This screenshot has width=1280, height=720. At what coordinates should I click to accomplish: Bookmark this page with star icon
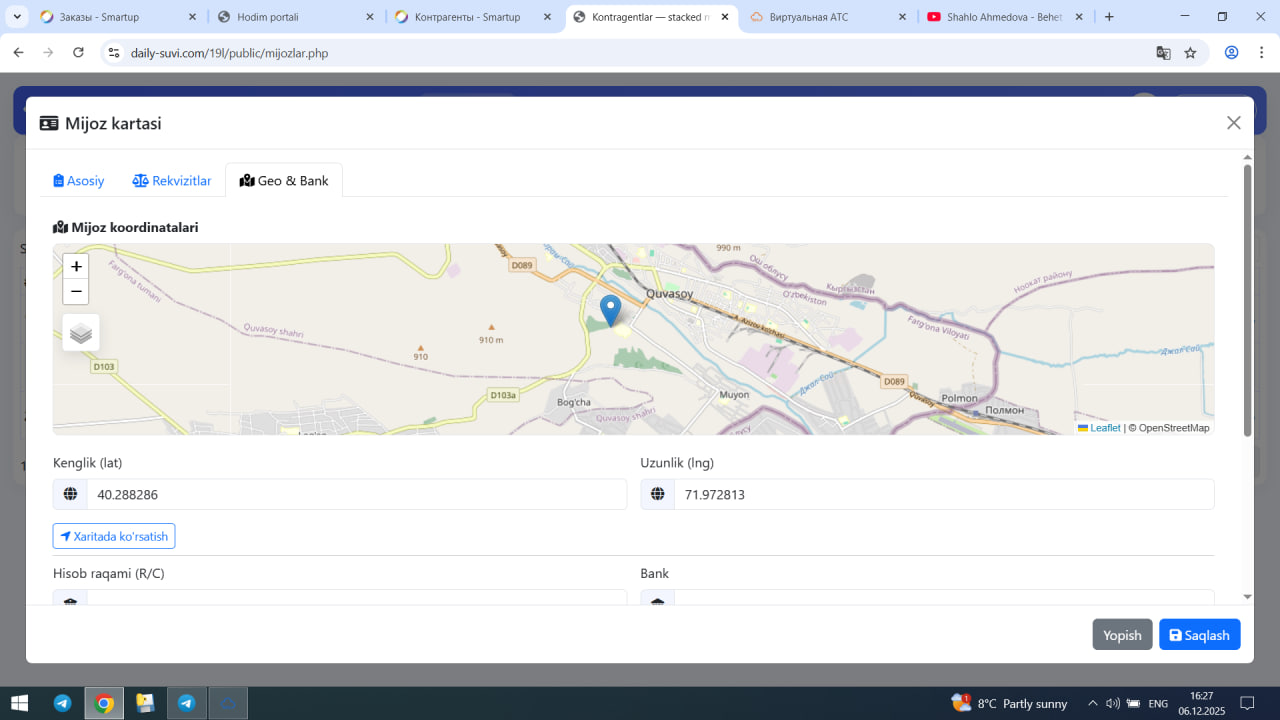click(1190, 53)
